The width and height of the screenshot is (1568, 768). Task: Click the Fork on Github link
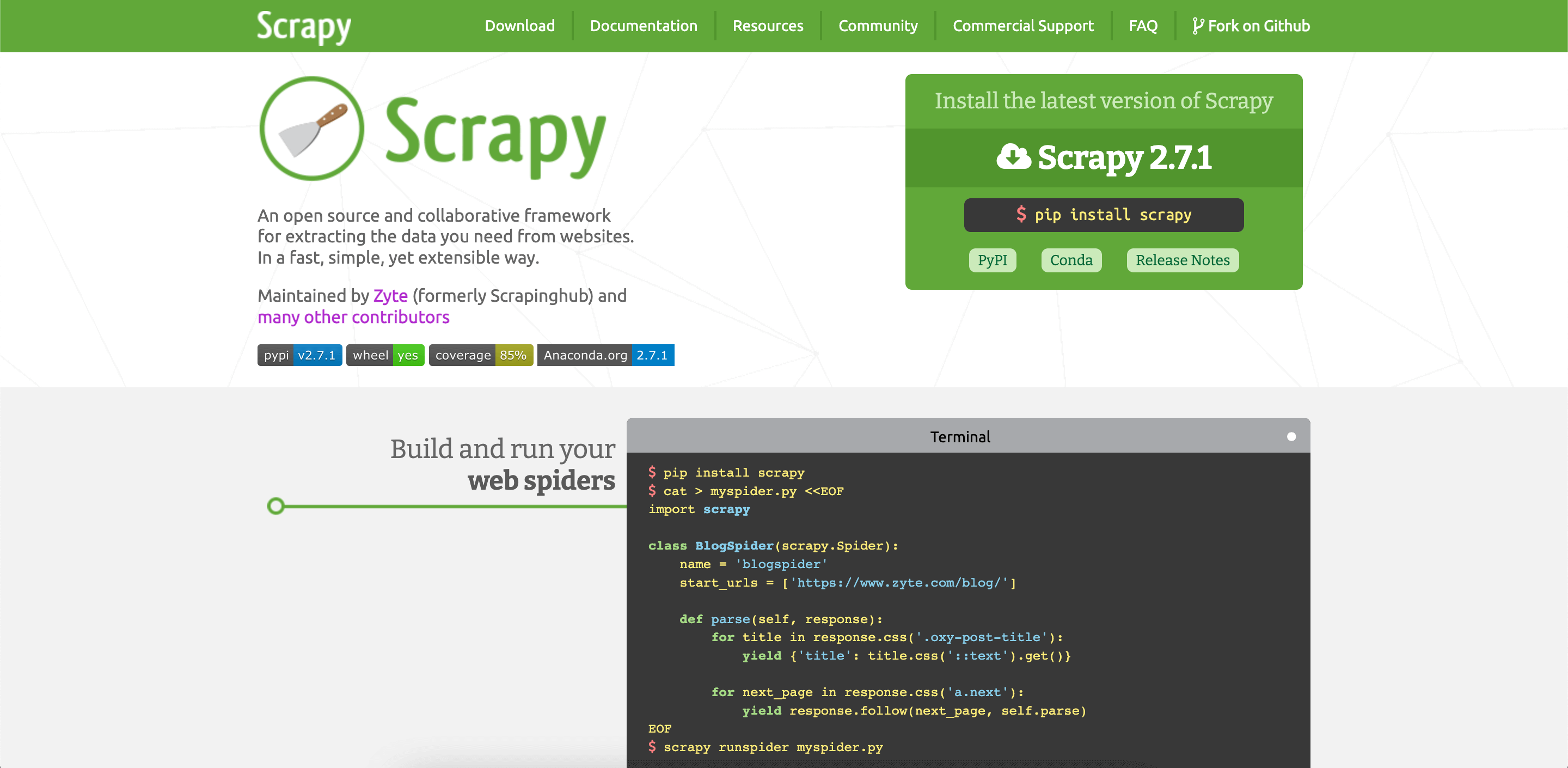point(1251,26)
